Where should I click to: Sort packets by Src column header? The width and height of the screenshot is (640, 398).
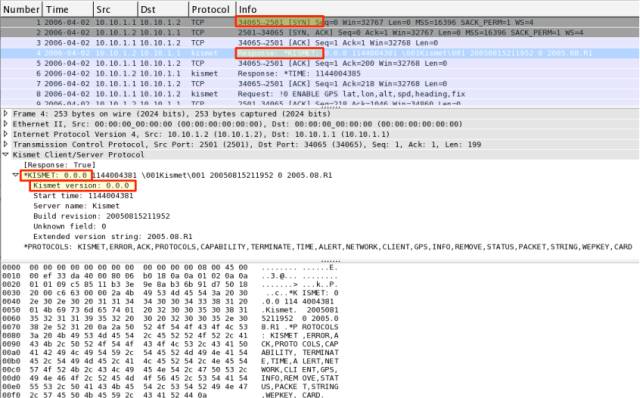point(116,9)
